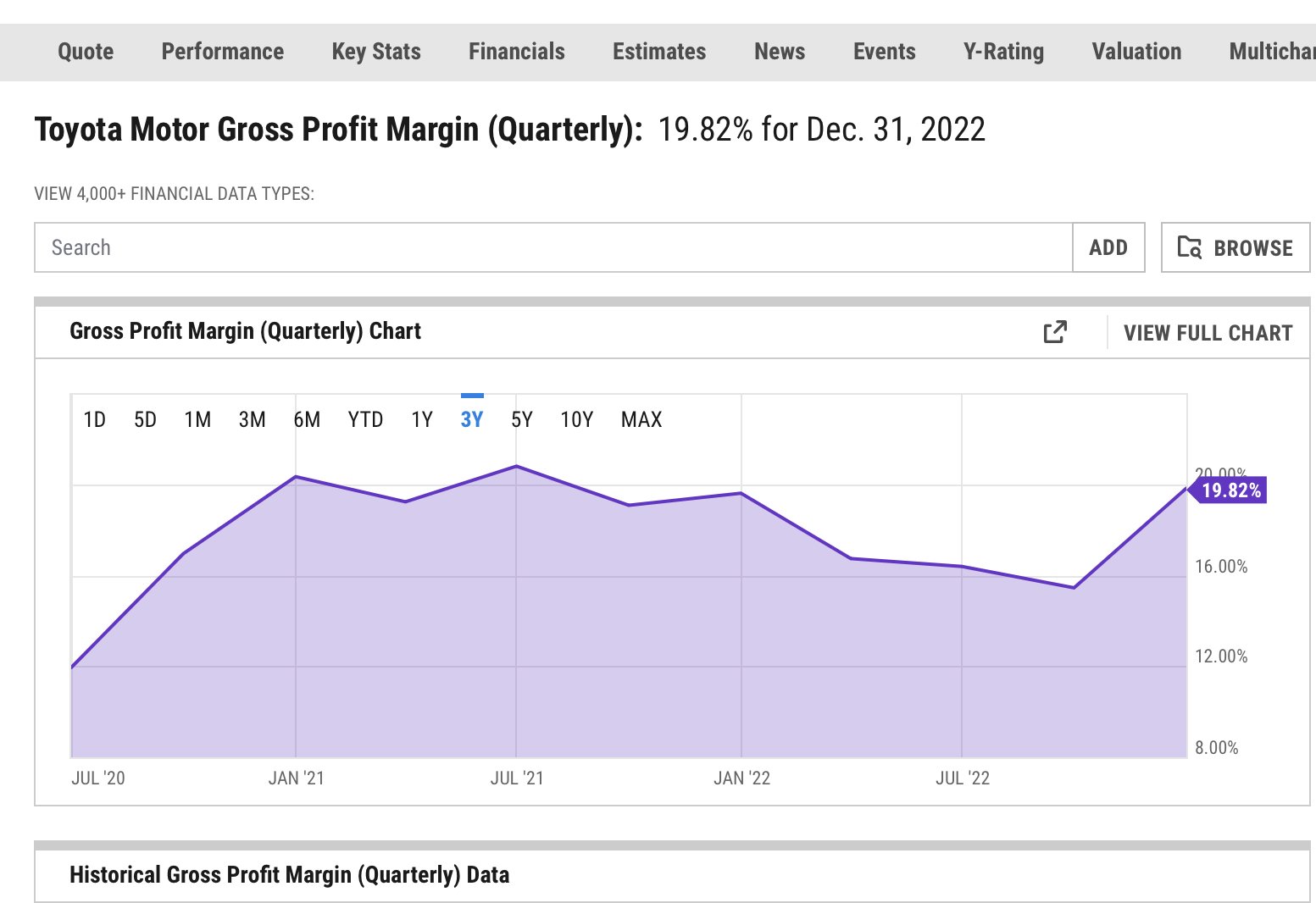Click the ADD button
This screenshot has width=1316, height=903.
tap(1108, 247)
